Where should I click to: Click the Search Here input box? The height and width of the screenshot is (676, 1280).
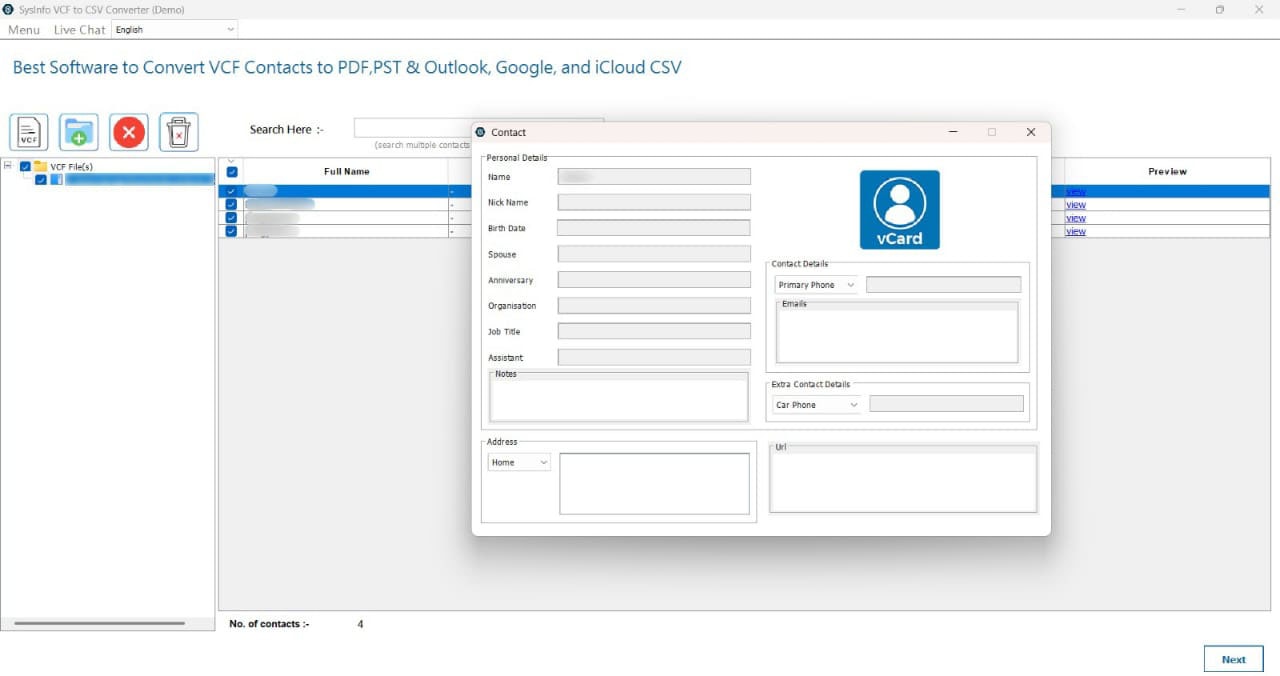click(412, 128)
